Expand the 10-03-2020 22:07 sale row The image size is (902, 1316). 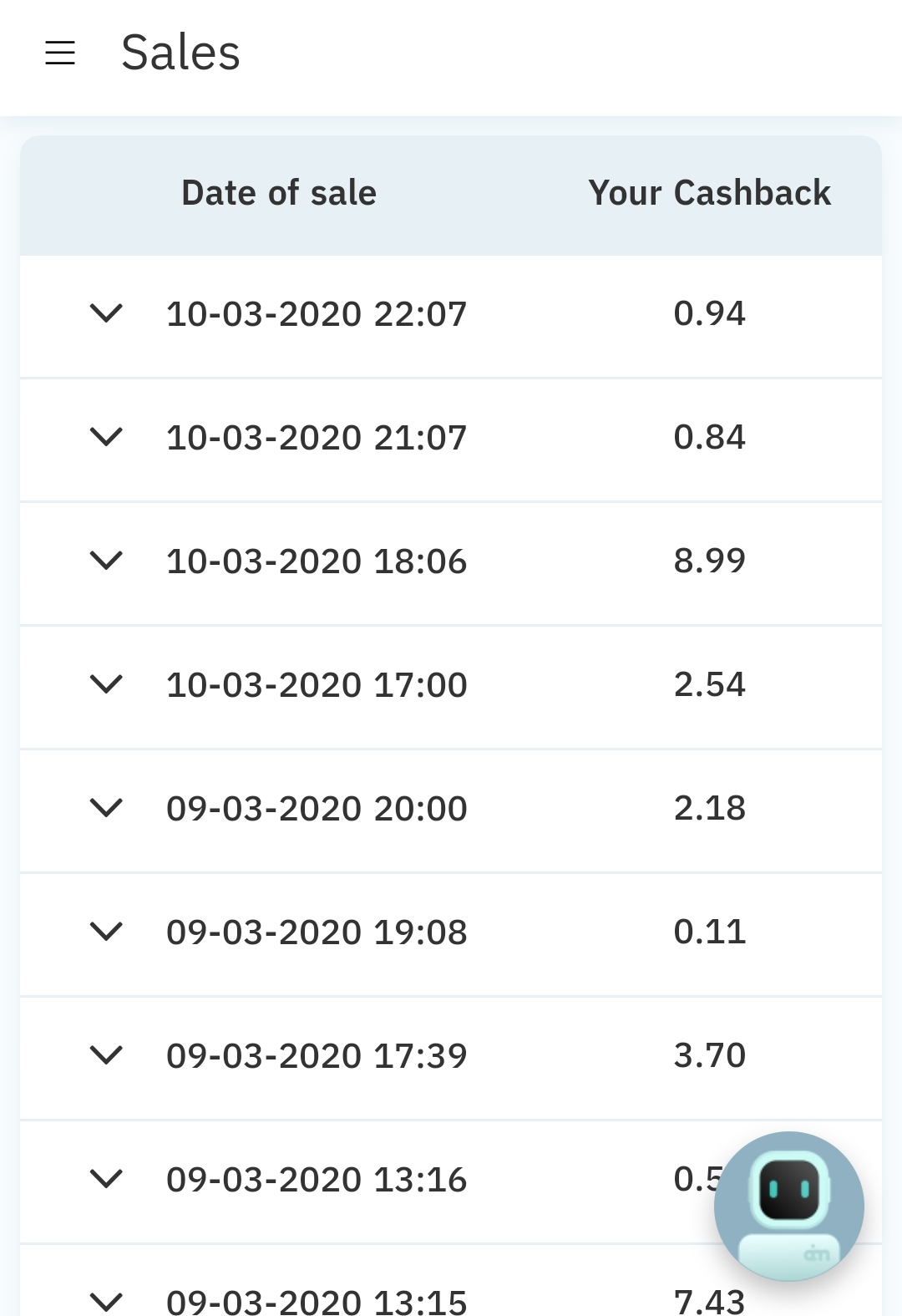click(106, 313)
